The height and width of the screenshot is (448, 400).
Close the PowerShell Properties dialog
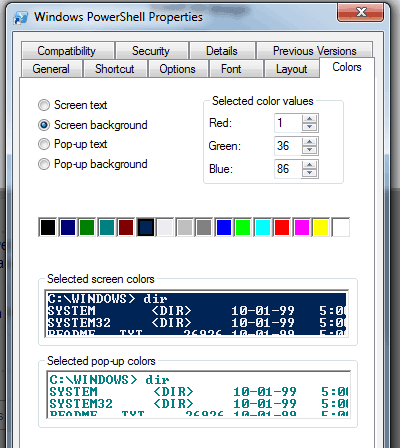pos(360,13)
